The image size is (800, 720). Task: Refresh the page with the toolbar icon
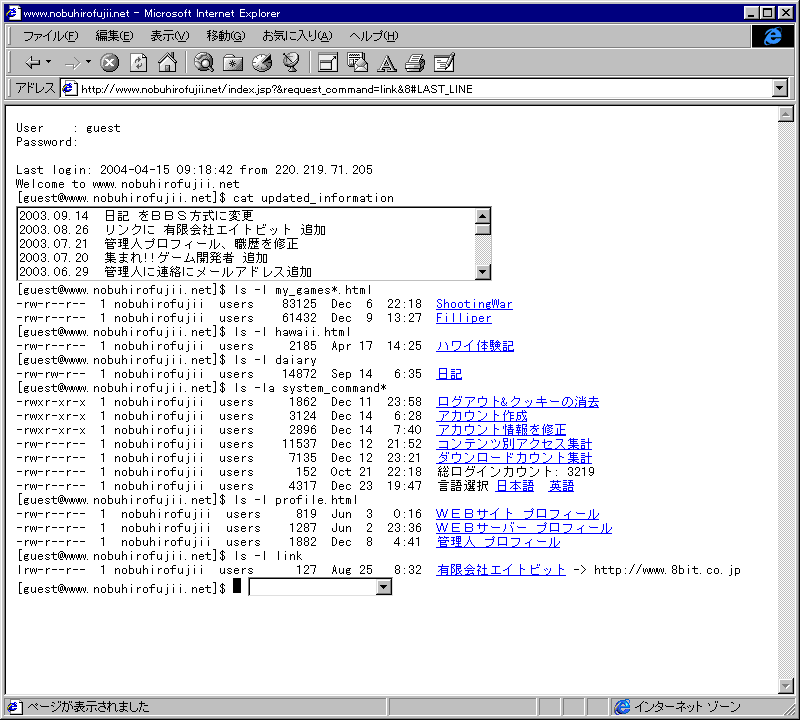(139, 63)
